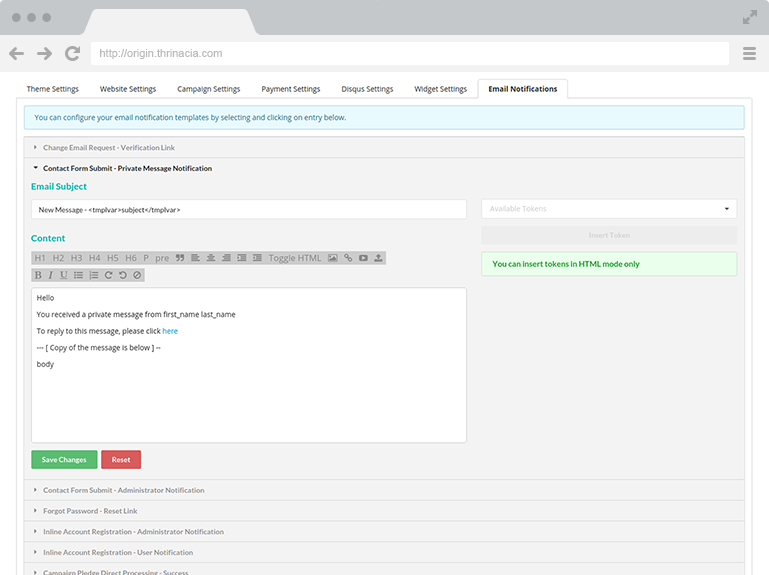Align text right in content editor
Viewport: 769px width, 575px height.
pos(226,258)
